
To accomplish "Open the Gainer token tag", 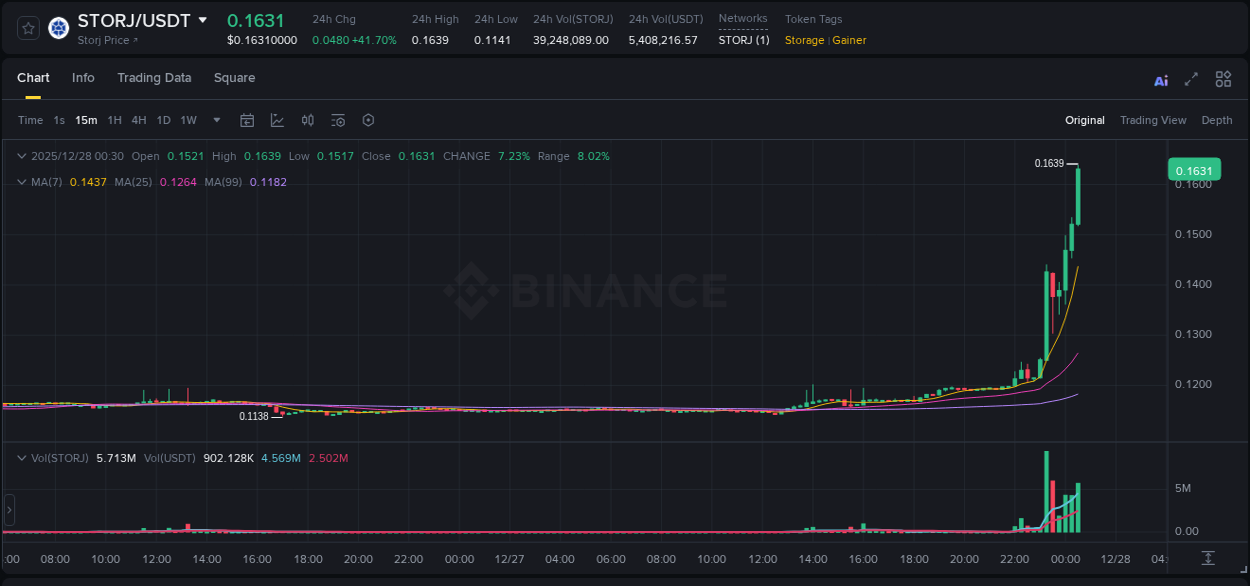I will click(x=848, y=41).
